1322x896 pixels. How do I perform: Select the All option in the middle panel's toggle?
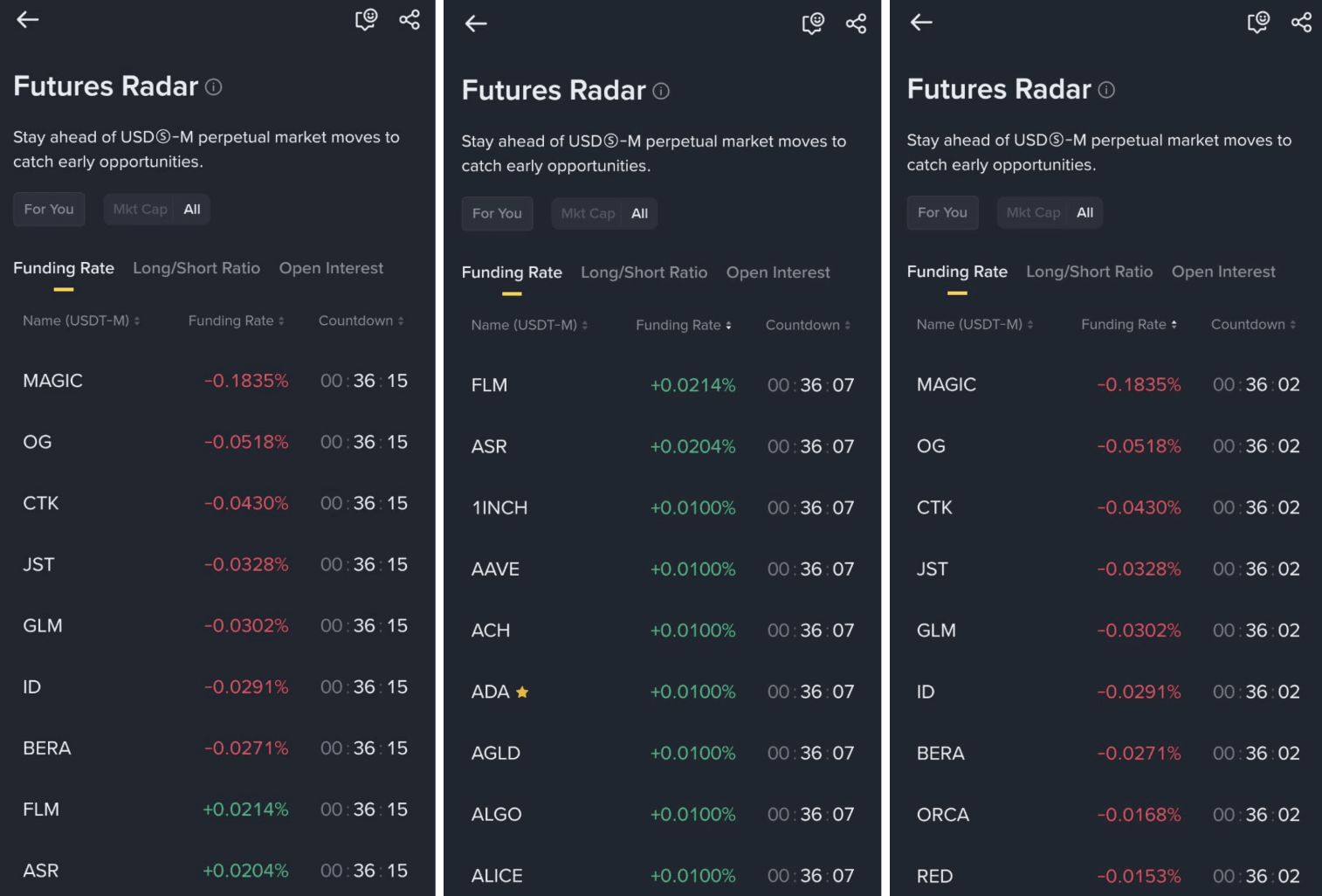pos(639,213)
